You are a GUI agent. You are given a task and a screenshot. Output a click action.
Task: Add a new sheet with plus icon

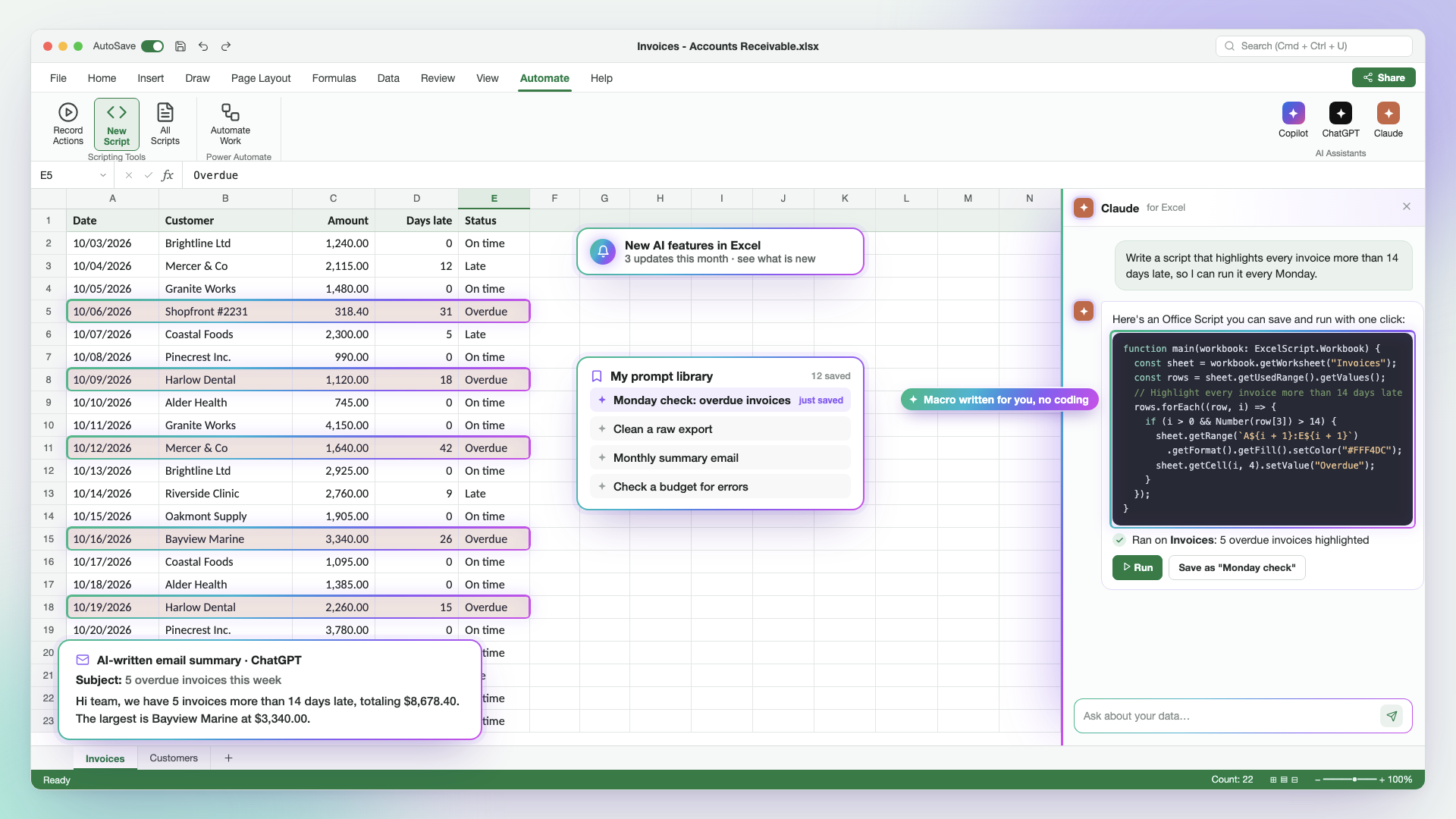pos(228,758)
